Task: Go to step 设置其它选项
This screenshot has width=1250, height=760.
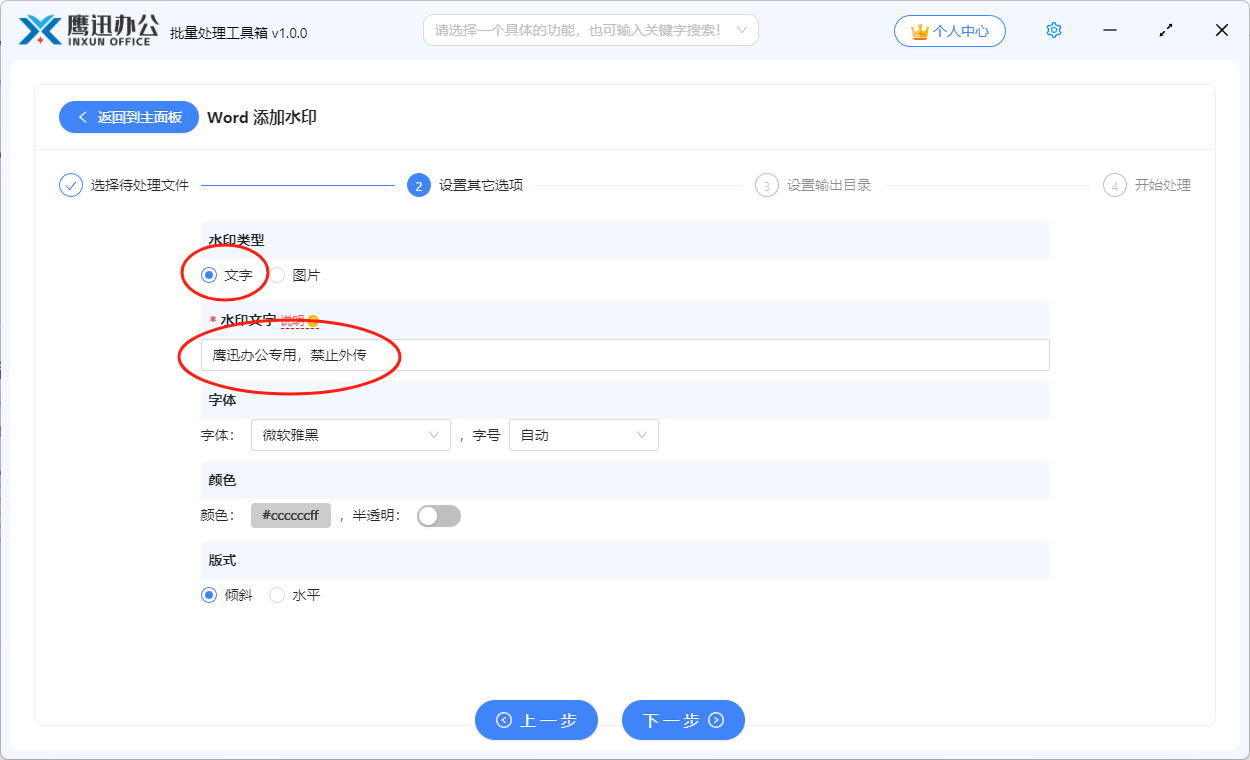Action: tap(481, 185)
